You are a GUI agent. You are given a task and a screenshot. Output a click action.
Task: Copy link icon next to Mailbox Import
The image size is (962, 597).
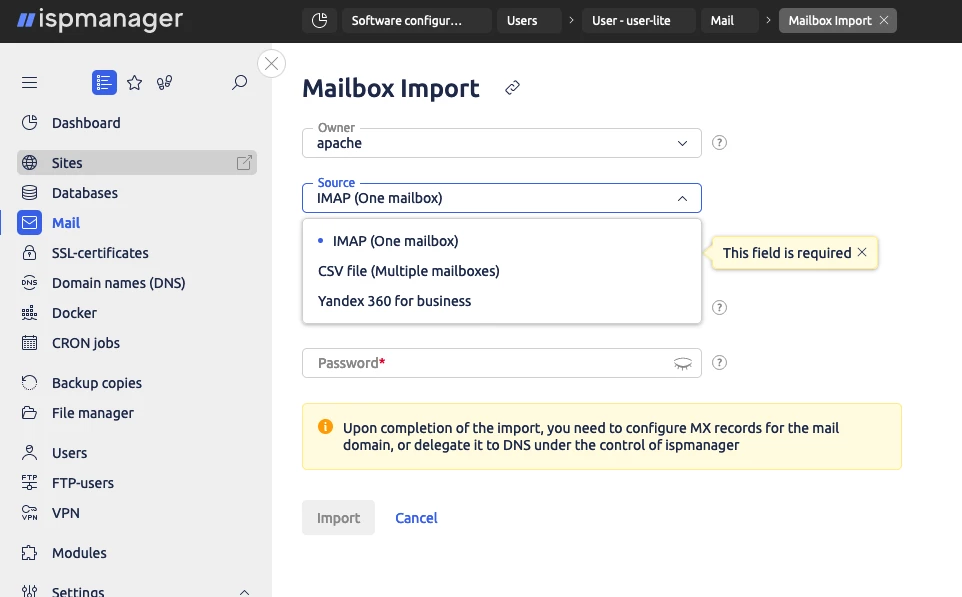coord(512,88)
